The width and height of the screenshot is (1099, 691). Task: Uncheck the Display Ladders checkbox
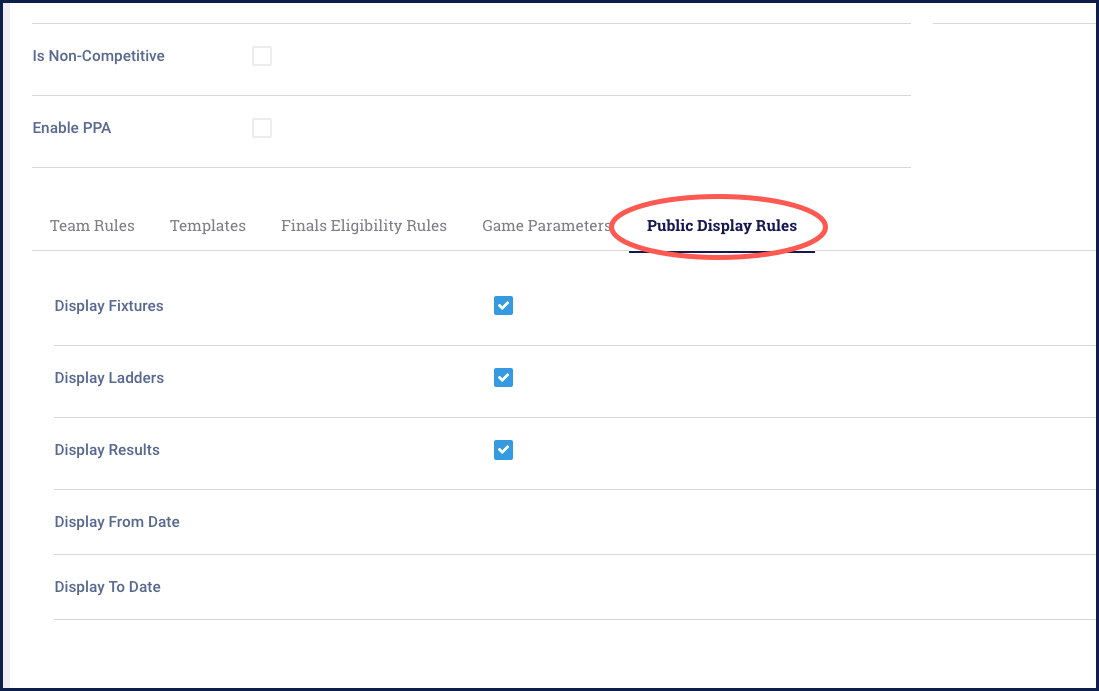[x=503, y=378]
